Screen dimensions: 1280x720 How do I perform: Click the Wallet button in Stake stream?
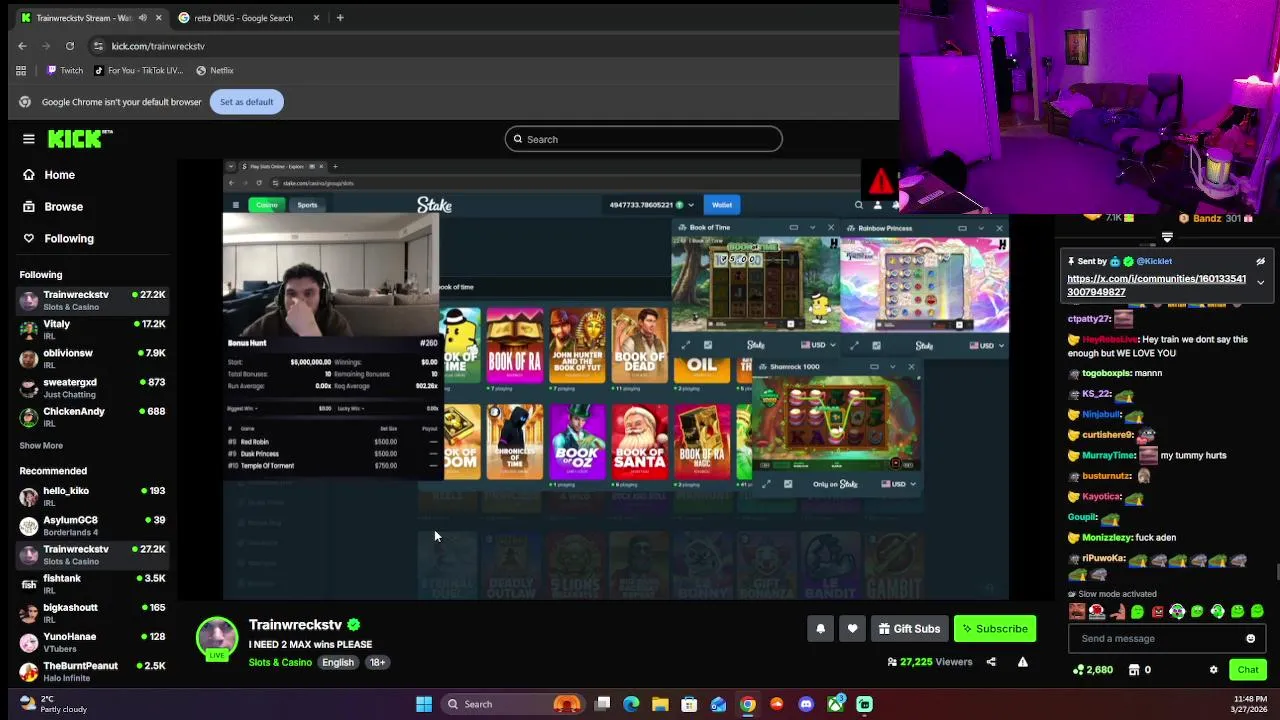722,205
